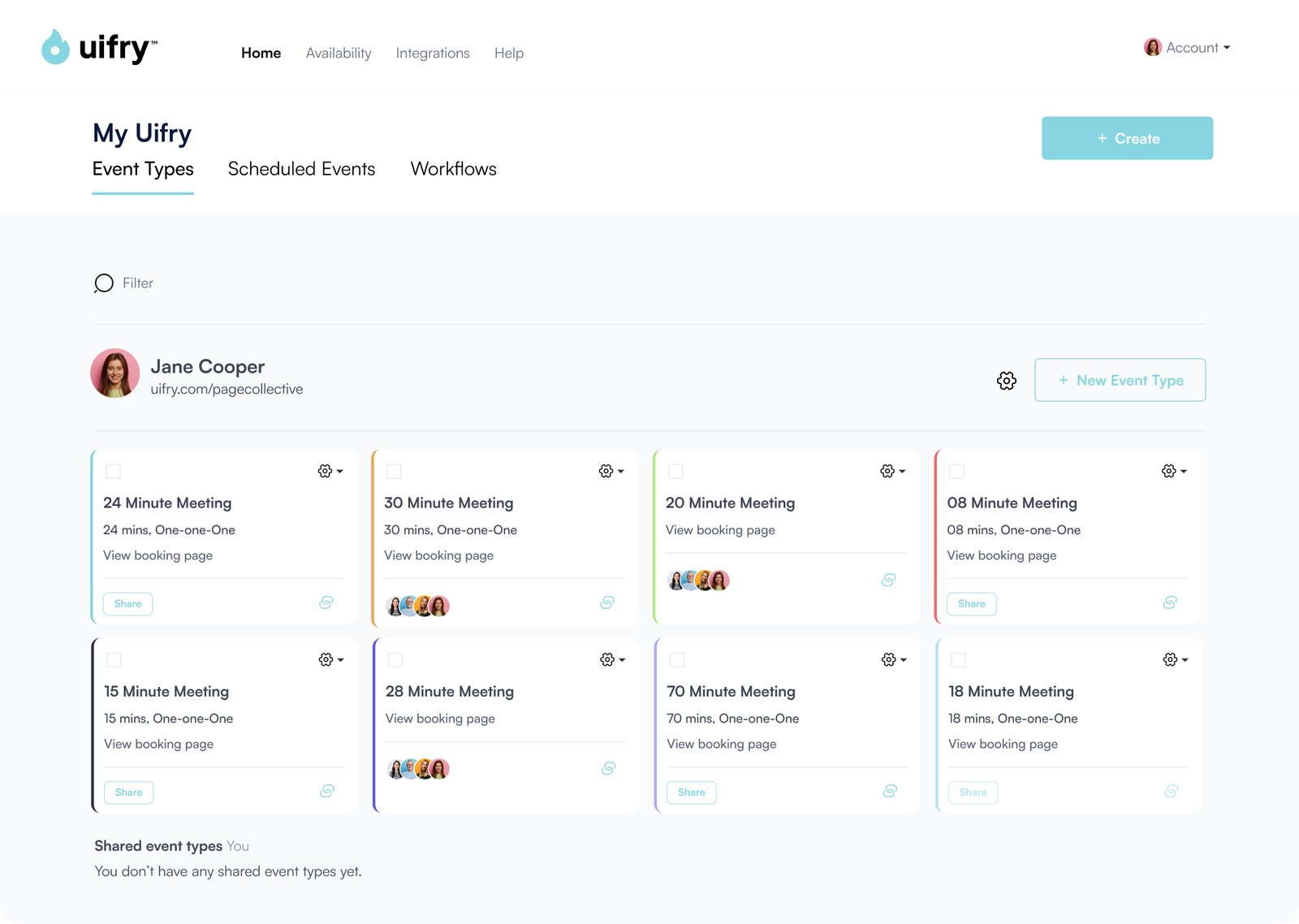1299x924 pixels.
Task: Open the Availability page
Action: click(339, 53)
